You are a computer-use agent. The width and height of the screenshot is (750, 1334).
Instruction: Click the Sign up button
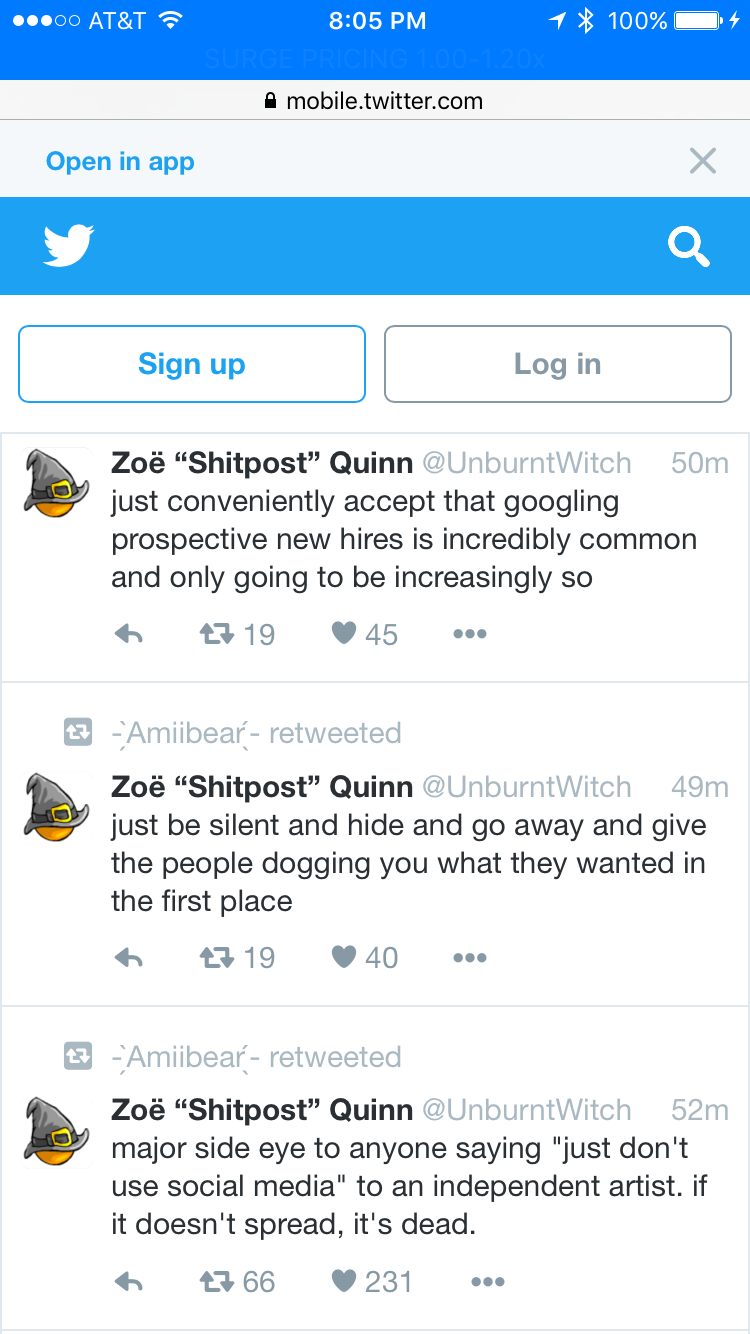(x=192, y=364)
